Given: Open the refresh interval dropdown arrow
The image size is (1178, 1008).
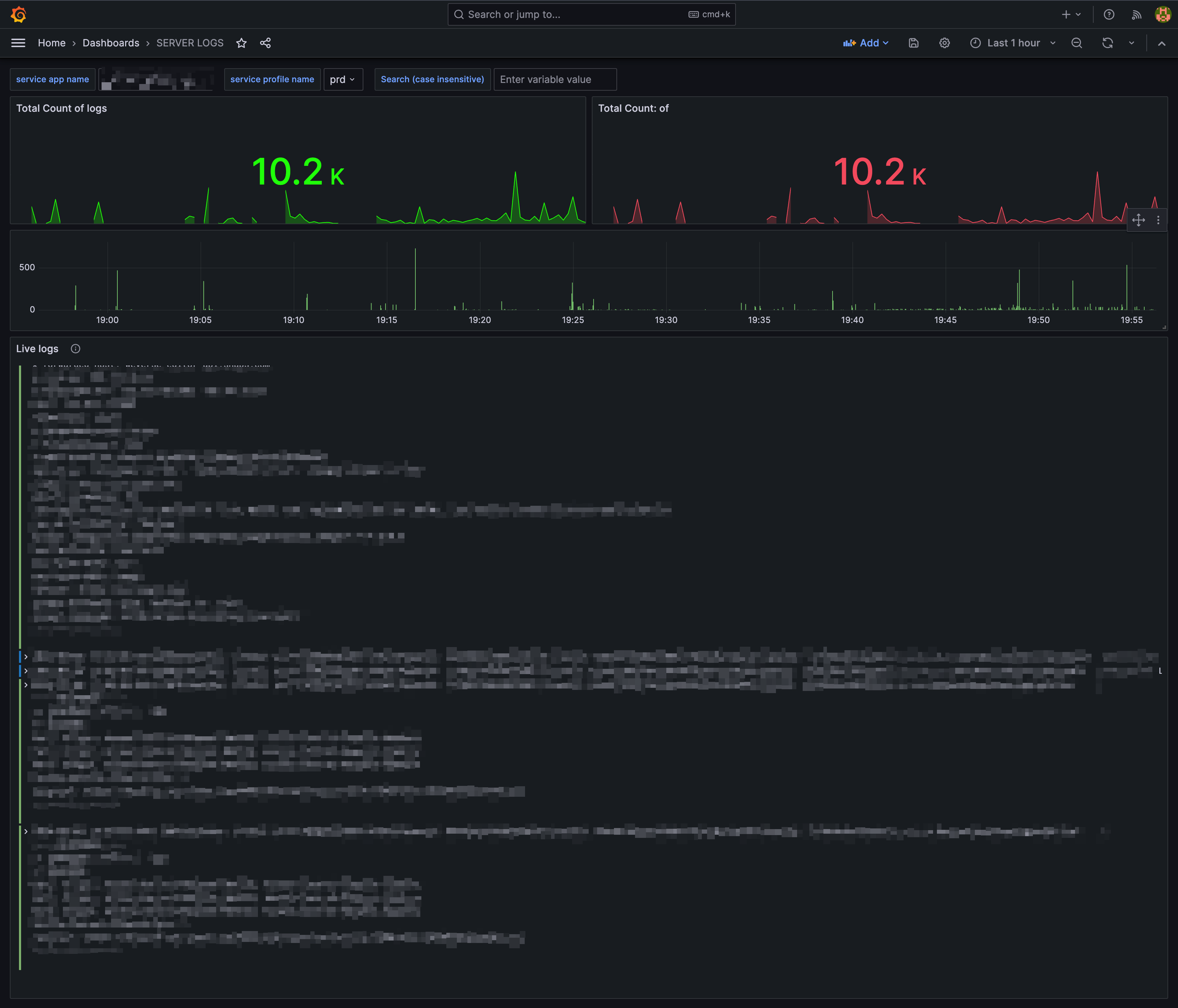Looking at the screenshot, I should pos(1131,43).
